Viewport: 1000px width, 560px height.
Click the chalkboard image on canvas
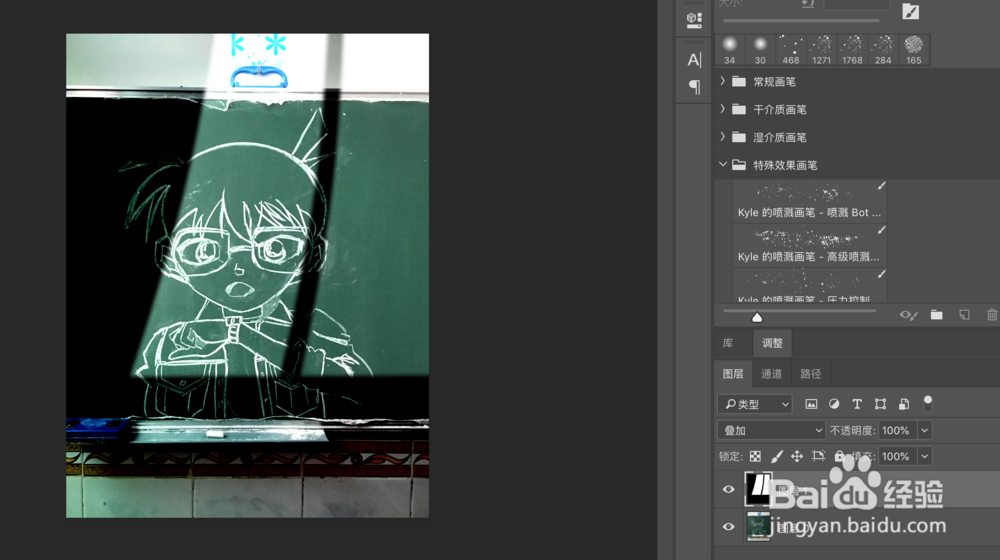[x=247, y=276]
